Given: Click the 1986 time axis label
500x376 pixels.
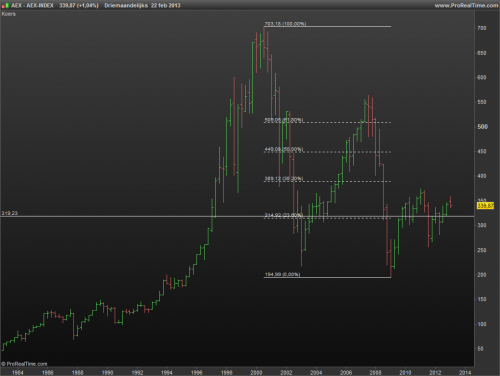Looking at the screenshot, I should pyautogui.click(x=47, y=372).
